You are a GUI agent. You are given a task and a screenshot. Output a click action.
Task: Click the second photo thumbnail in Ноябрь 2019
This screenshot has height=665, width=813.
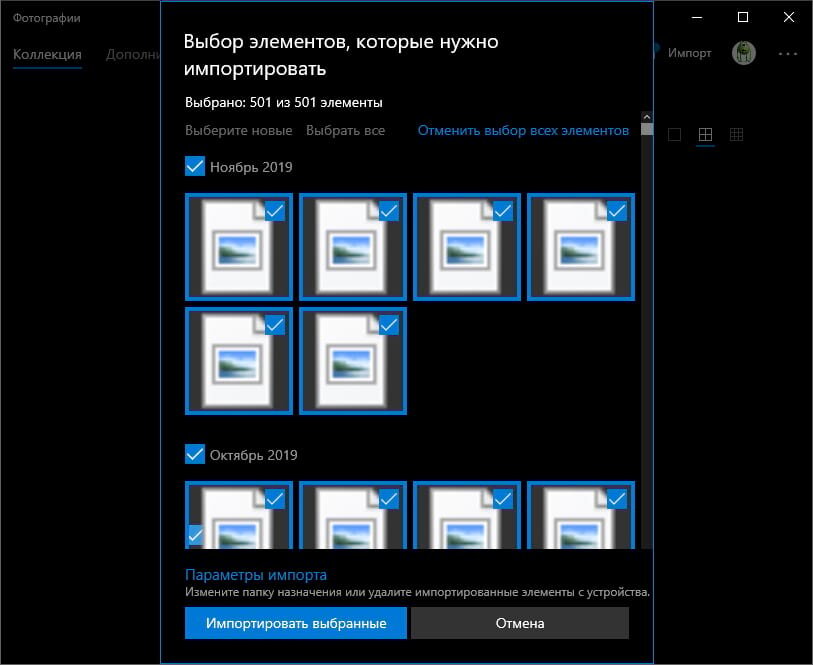point(352,247)
